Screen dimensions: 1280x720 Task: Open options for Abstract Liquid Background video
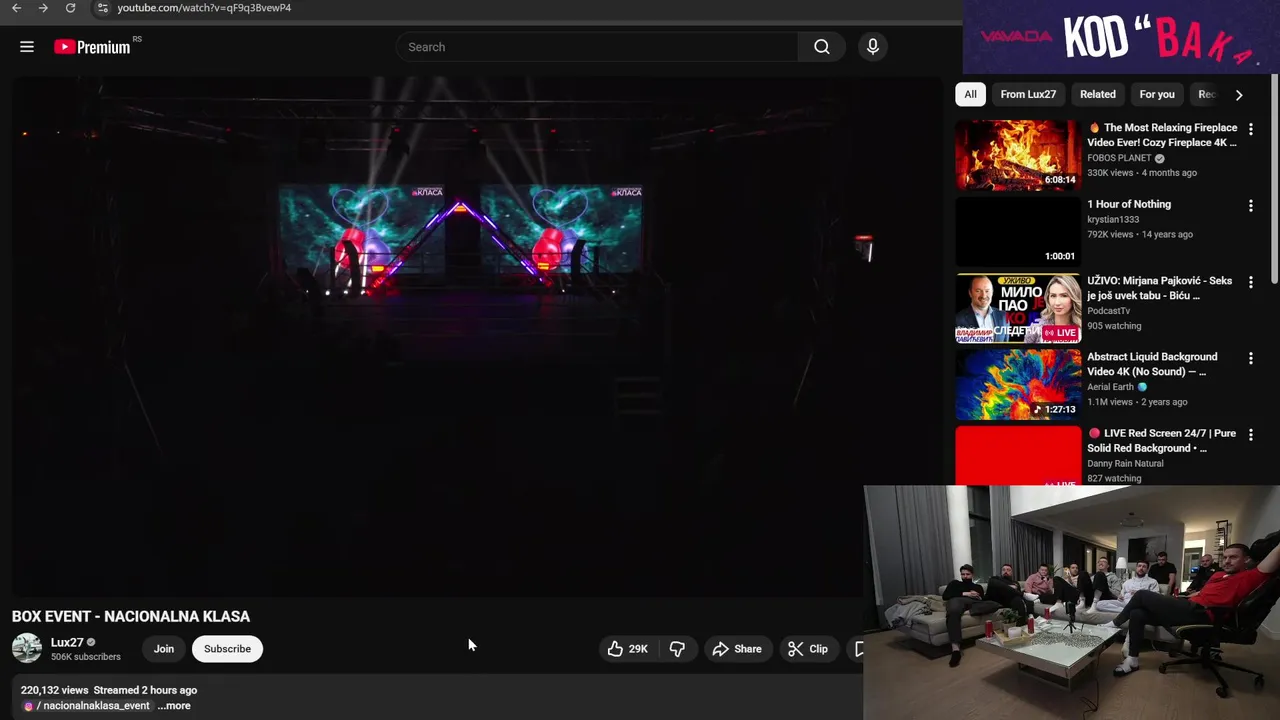[x=1250, y=358]
